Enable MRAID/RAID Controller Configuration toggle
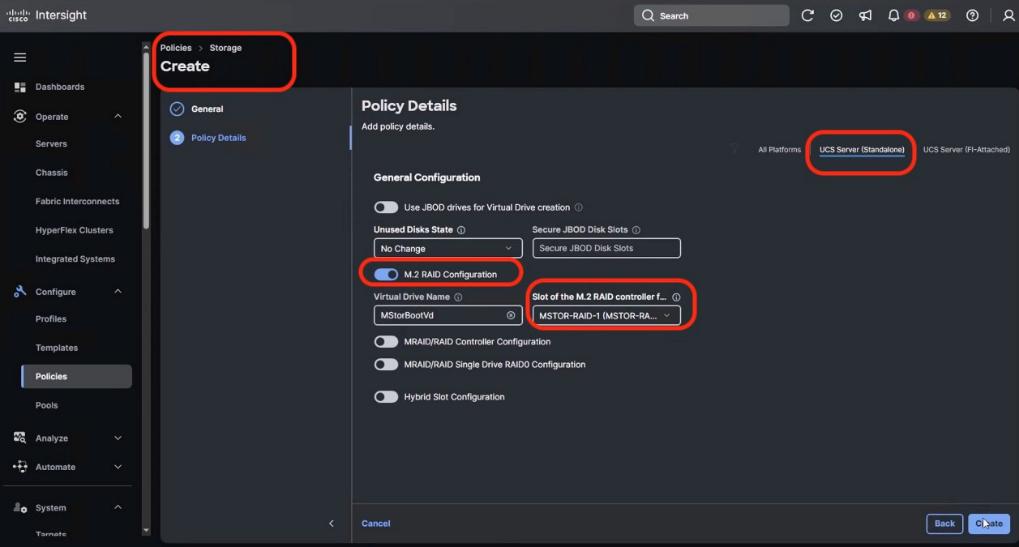Image resolution: width=1019 pixels, height=547 pixels. (x=386, y=342)
